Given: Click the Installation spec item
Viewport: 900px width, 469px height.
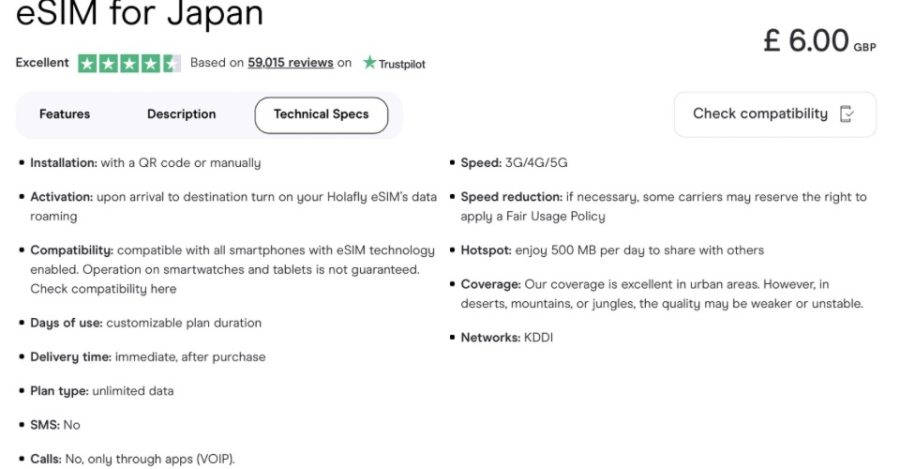Looking at the screenshot, I should (x=145, y=163).
